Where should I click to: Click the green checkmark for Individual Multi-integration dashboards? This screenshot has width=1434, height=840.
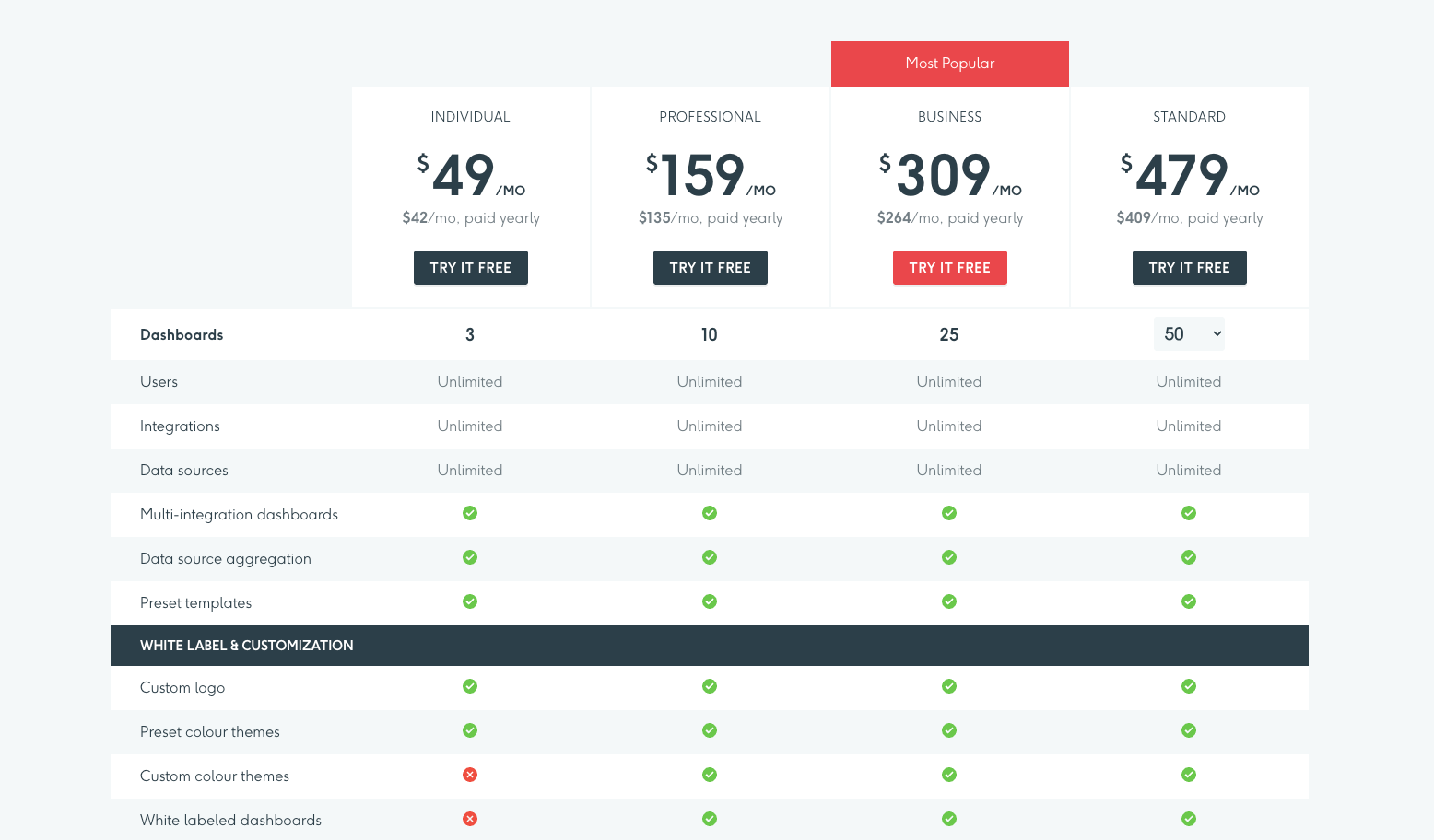(470, 513)
